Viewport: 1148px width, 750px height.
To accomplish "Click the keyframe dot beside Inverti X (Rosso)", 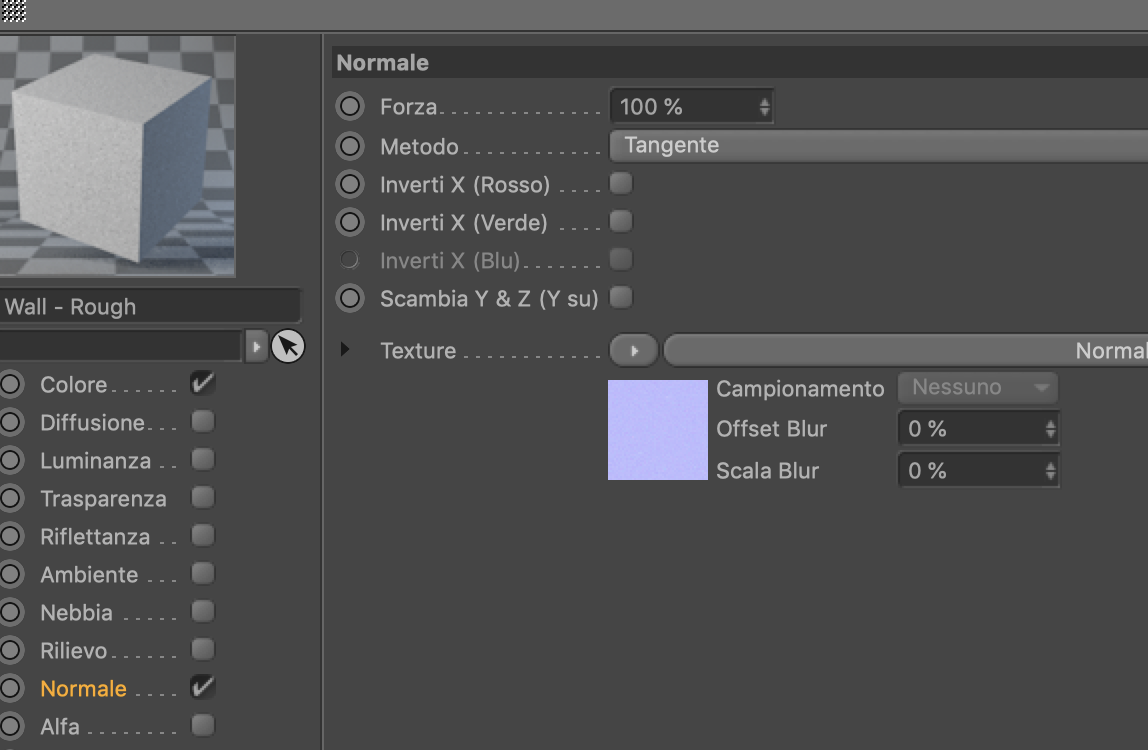I will [x=350, y=184].
